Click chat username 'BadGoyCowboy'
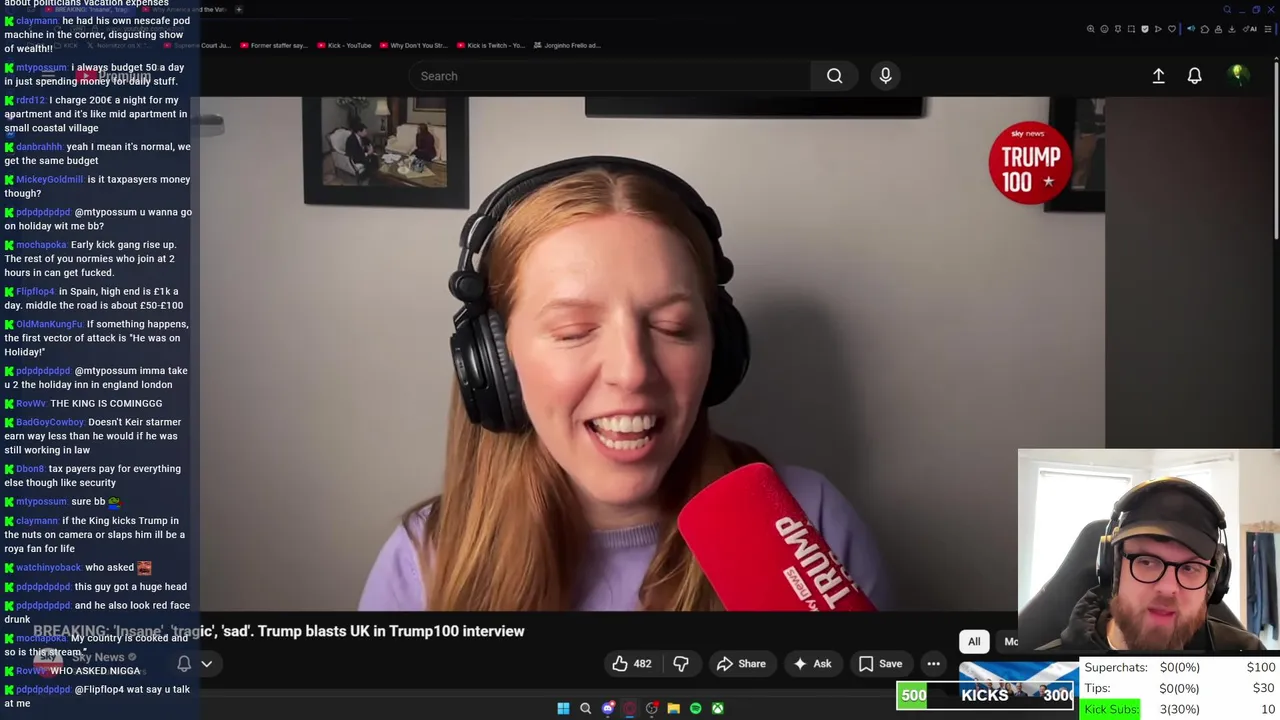Screen dimensions: 1280x720 (50, 423)
